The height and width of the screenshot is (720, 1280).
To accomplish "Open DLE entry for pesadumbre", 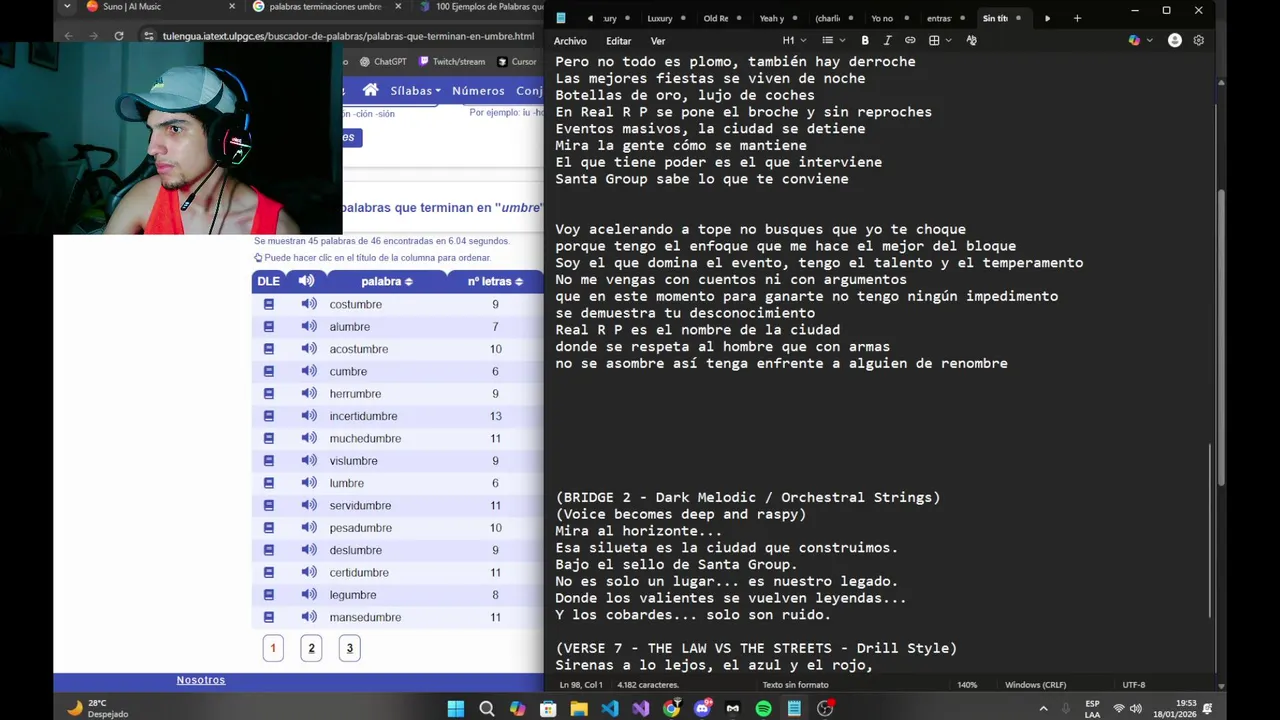I will click(268, 528).
